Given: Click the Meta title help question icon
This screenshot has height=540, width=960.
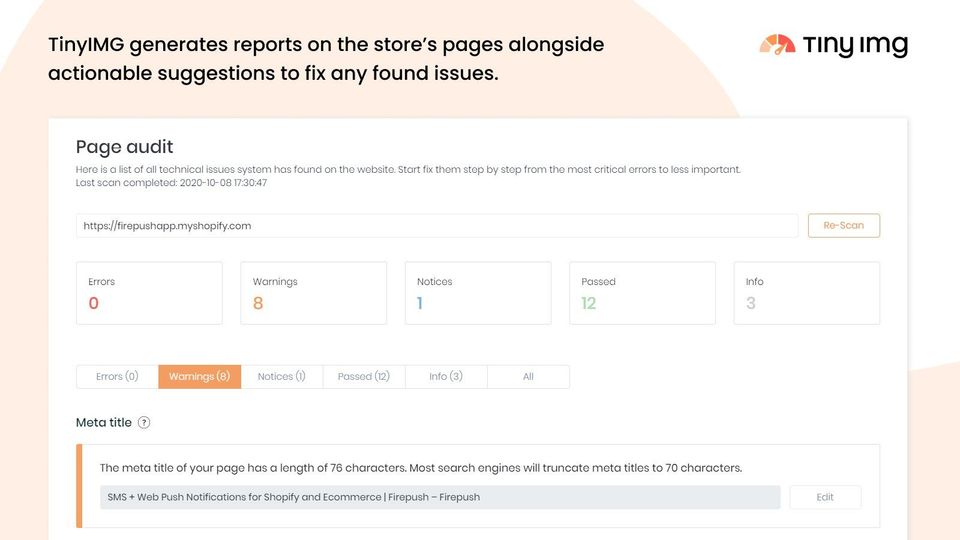Looking at the screenshot, I should point(144,423).
